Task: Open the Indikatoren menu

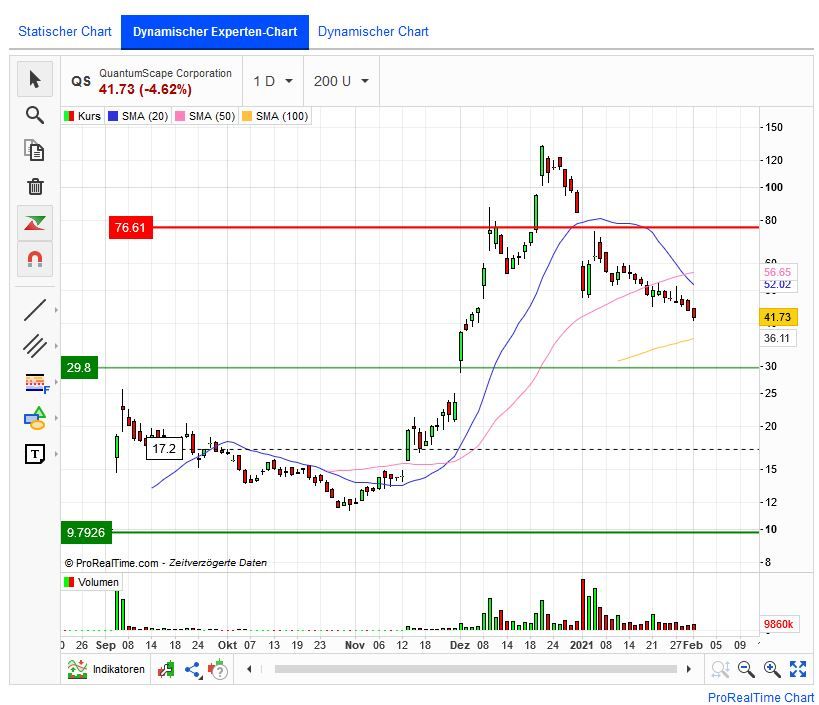Action: pyautogui.click(x=107, y=669)
